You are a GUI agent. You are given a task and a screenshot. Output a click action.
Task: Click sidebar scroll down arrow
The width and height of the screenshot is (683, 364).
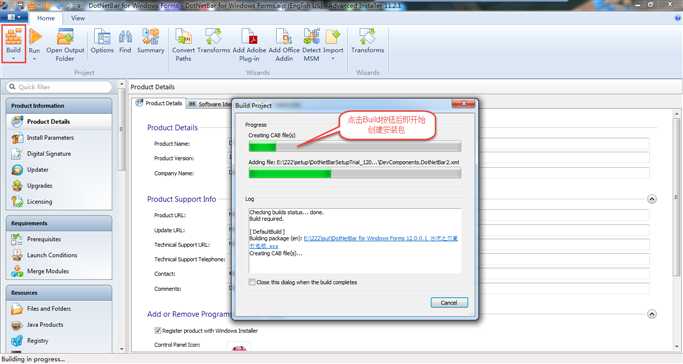click(x=122, y=349)
